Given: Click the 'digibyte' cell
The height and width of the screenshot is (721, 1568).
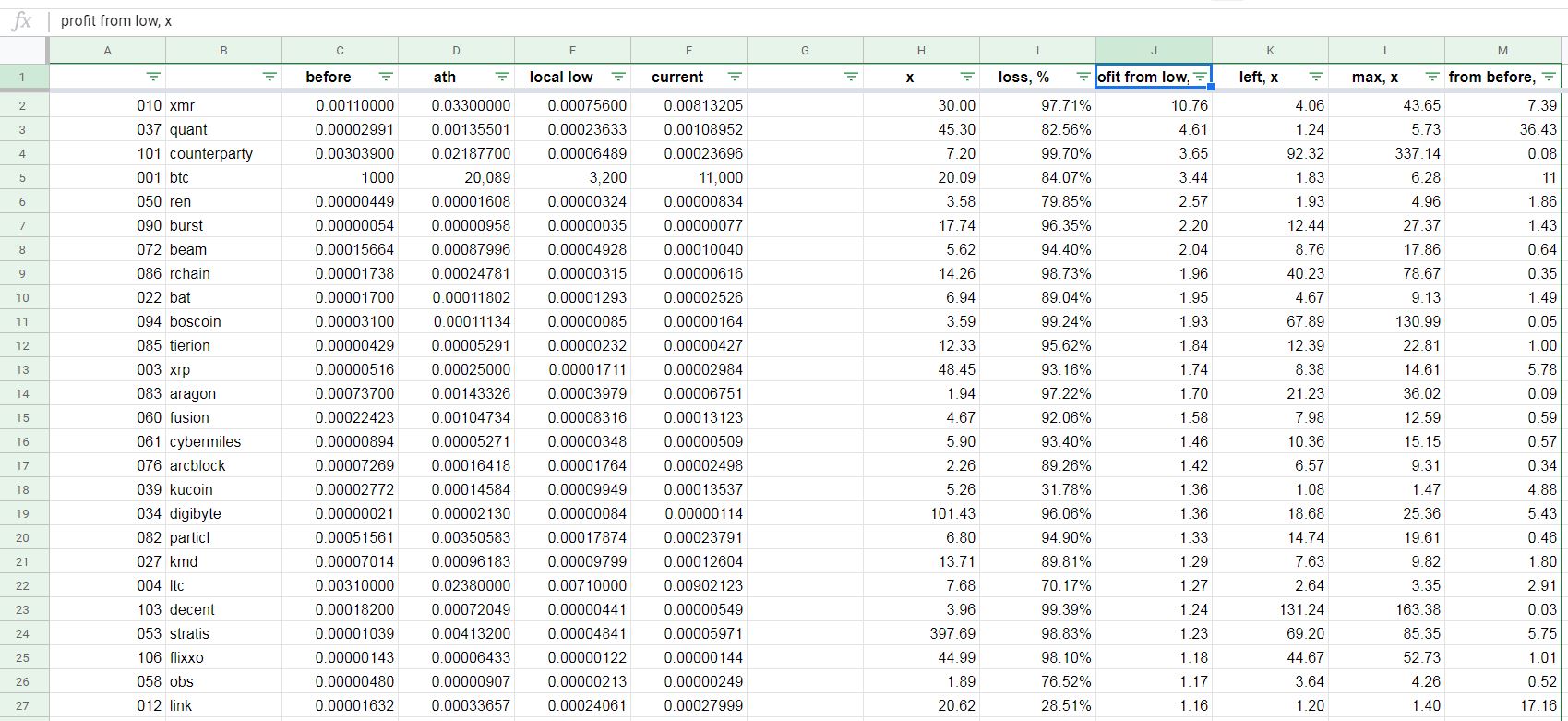Looking at the screenshot, I should pos(223,513).
